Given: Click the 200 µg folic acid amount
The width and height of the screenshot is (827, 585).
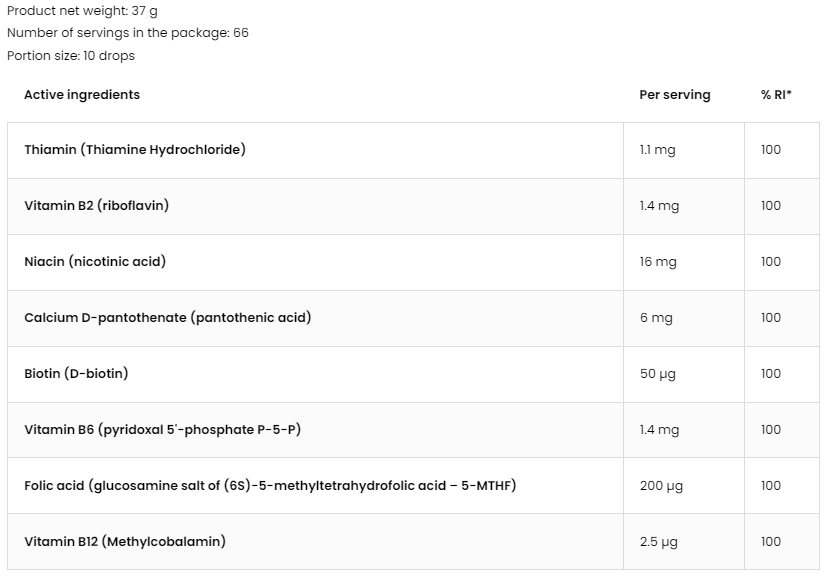Looking at the screenshot, I should tap(661, 486).
